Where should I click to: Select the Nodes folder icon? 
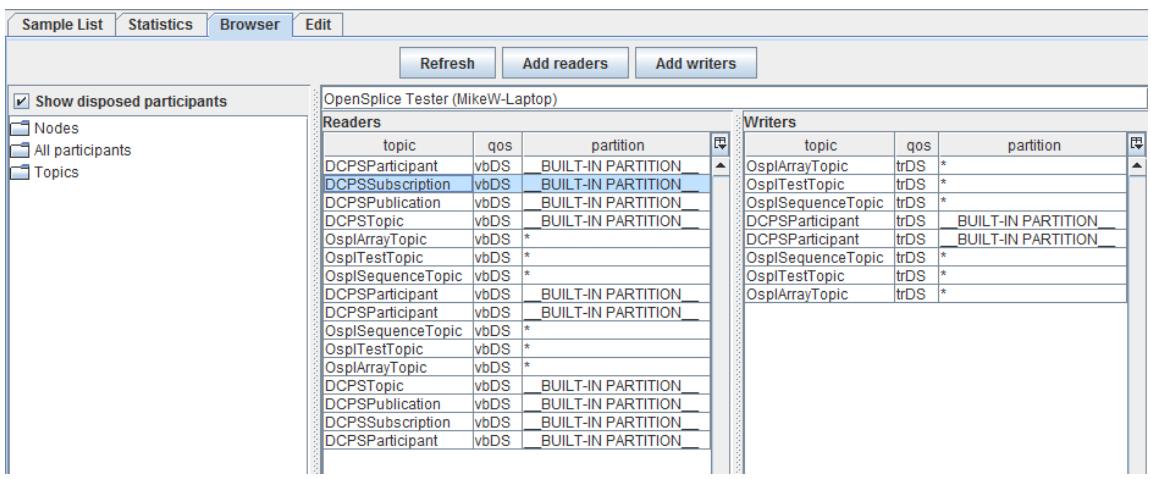(20, 128)
